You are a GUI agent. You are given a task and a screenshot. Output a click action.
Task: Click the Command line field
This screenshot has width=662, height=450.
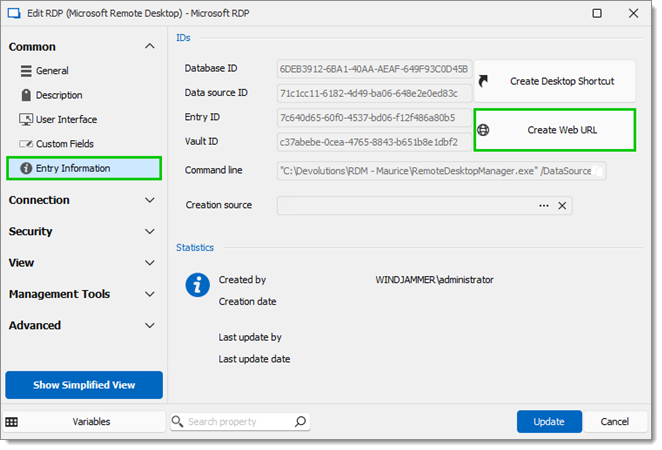pos(441,171)
